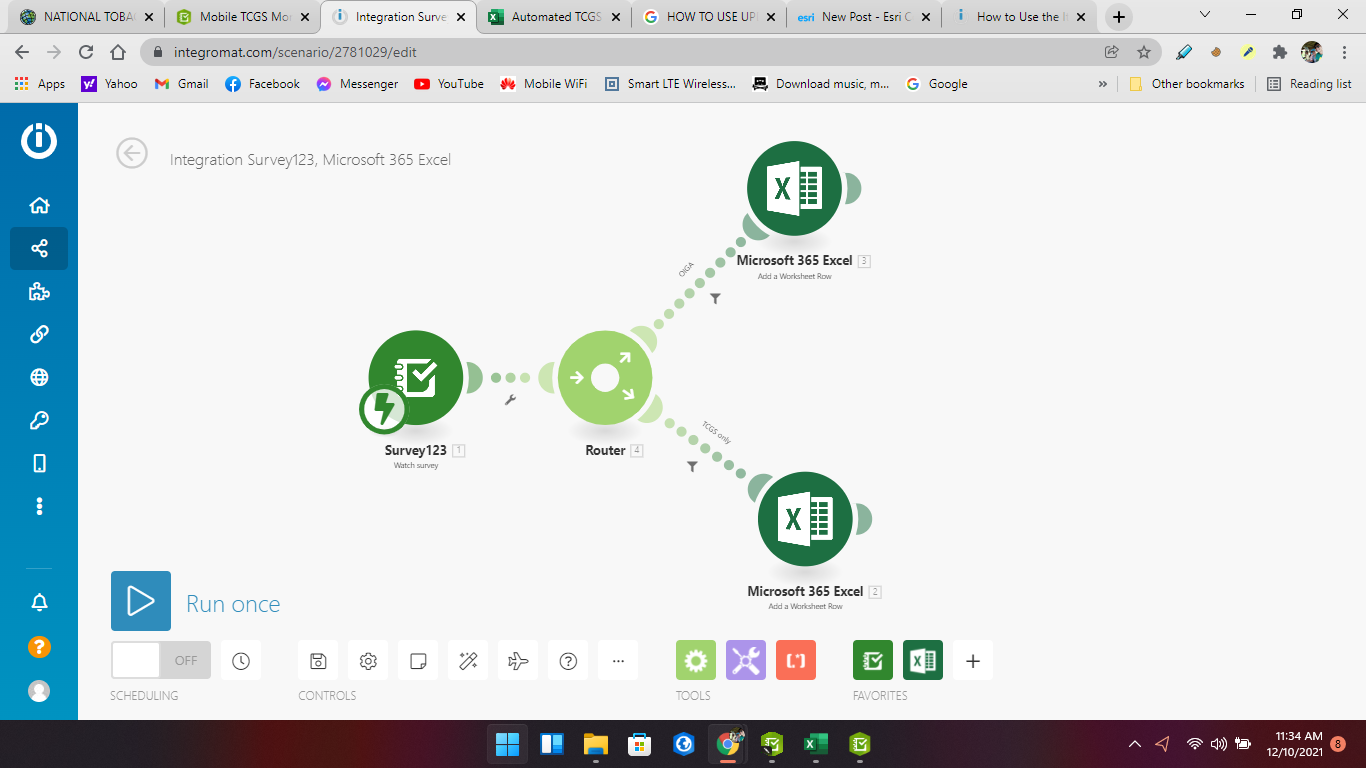Open the Survey123 instant trigger lightning badge
Screen dimensions: 1366x768
point(383,409)
